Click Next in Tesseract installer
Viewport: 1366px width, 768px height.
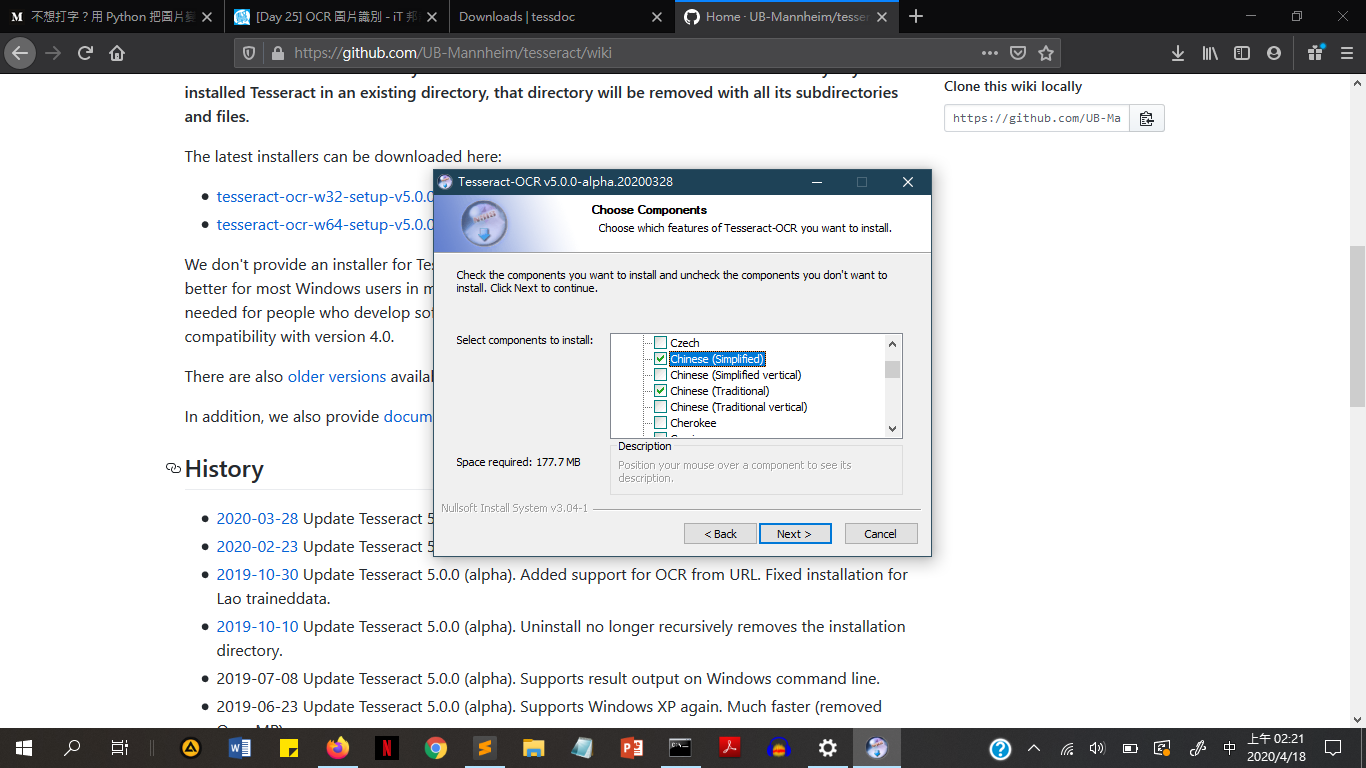click(794, 534)
